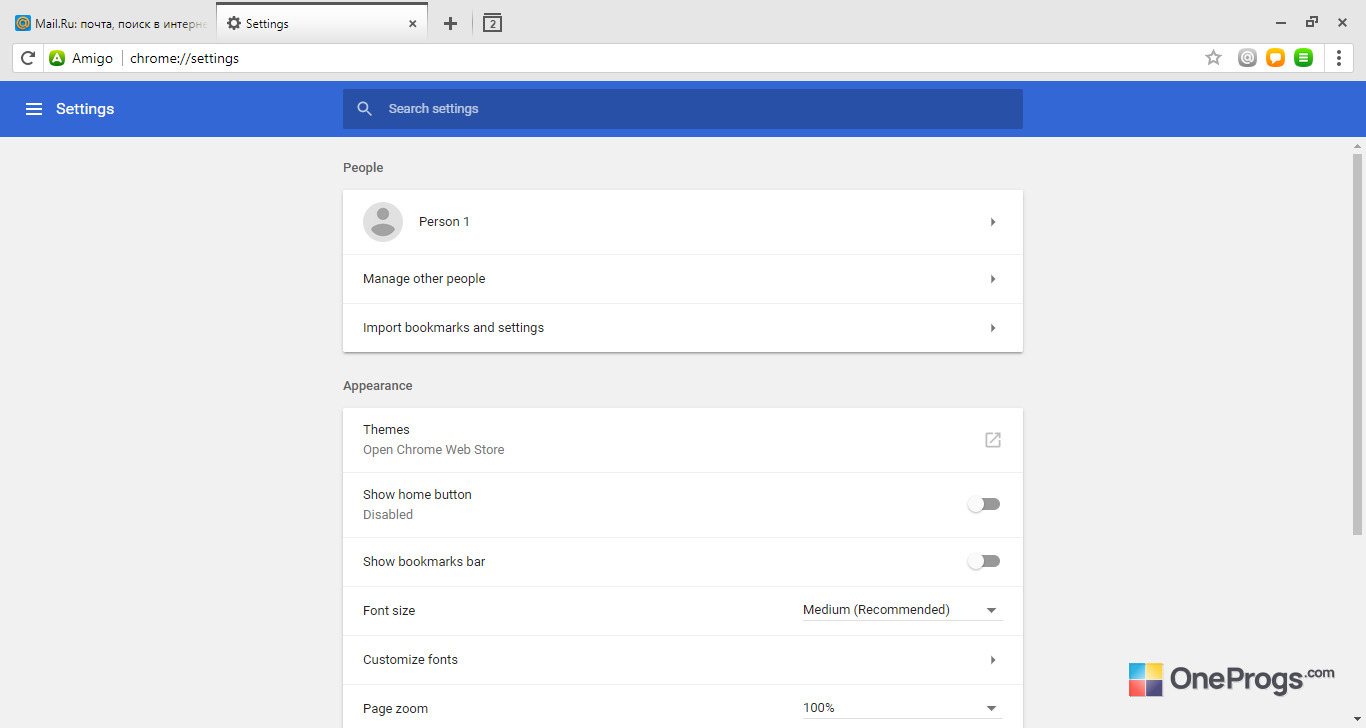
Task: Bookmark this page with the star icon
Action: (x=1213, y=58)
